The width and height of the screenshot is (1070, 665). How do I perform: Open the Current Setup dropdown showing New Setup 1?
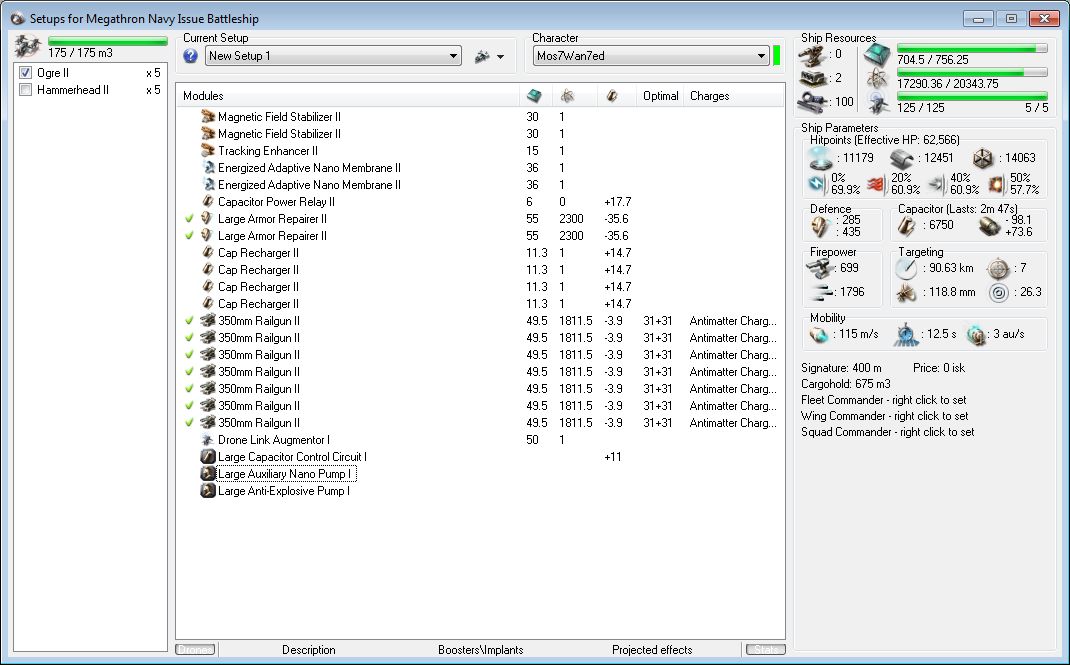click(333, 56)
